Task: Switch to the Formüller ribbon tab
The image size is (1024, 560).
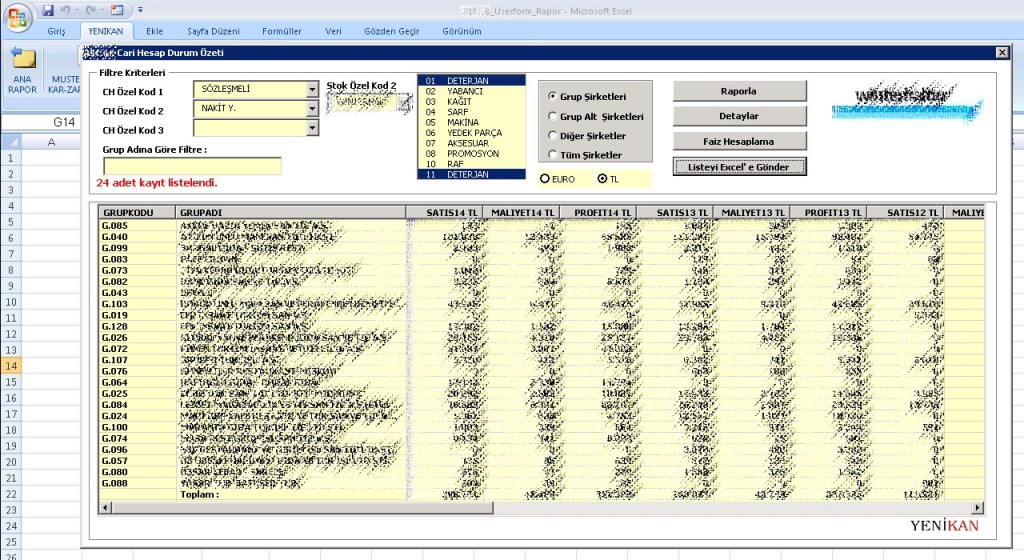Action: (x=281, y=31)
